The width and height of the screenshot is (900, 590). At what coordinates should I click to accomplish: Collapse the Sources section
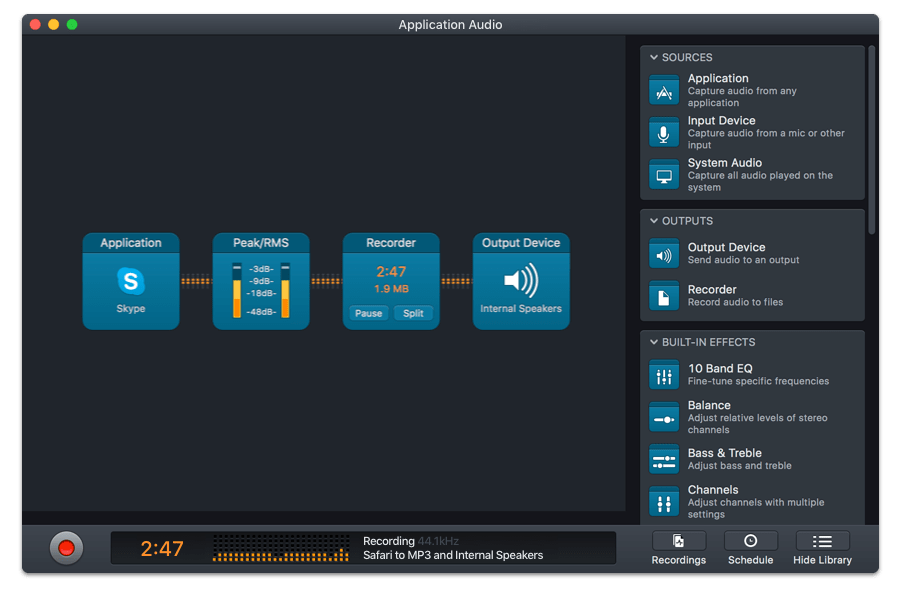(x=654, y=58)
